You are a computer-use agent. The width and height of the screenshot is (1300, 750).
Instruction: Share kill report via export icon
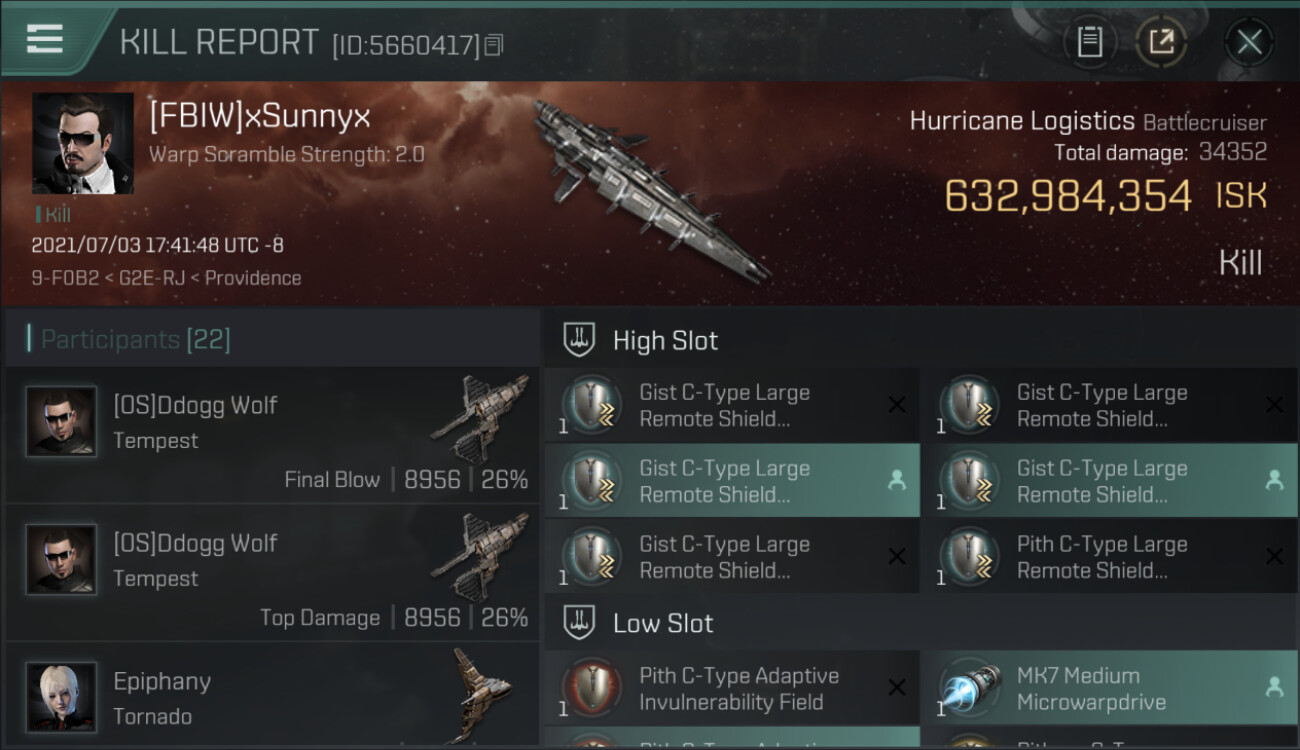pos(1161,42)
